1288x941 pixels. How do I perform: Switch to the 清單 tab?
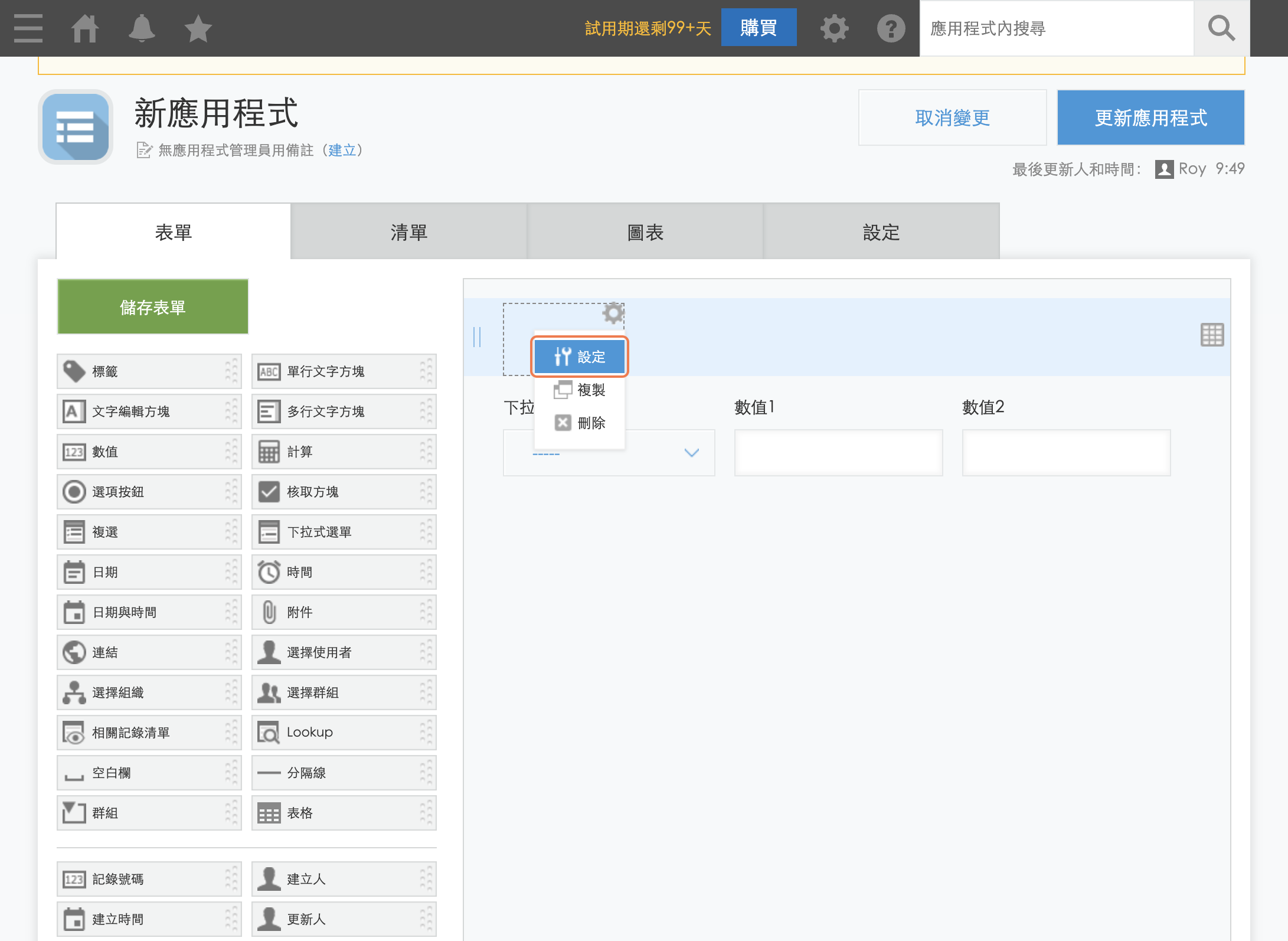[x=409, y=232]
